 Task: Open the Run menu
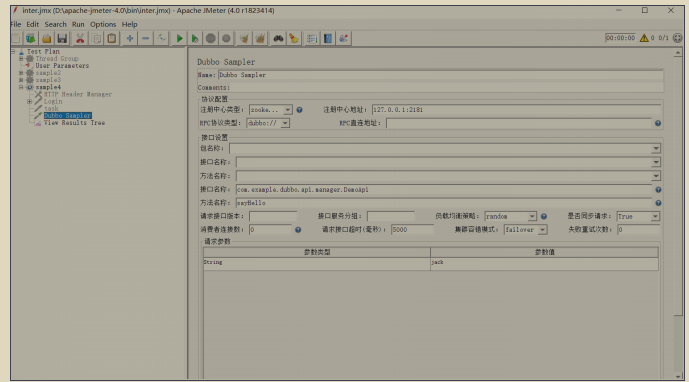point(78,24)
